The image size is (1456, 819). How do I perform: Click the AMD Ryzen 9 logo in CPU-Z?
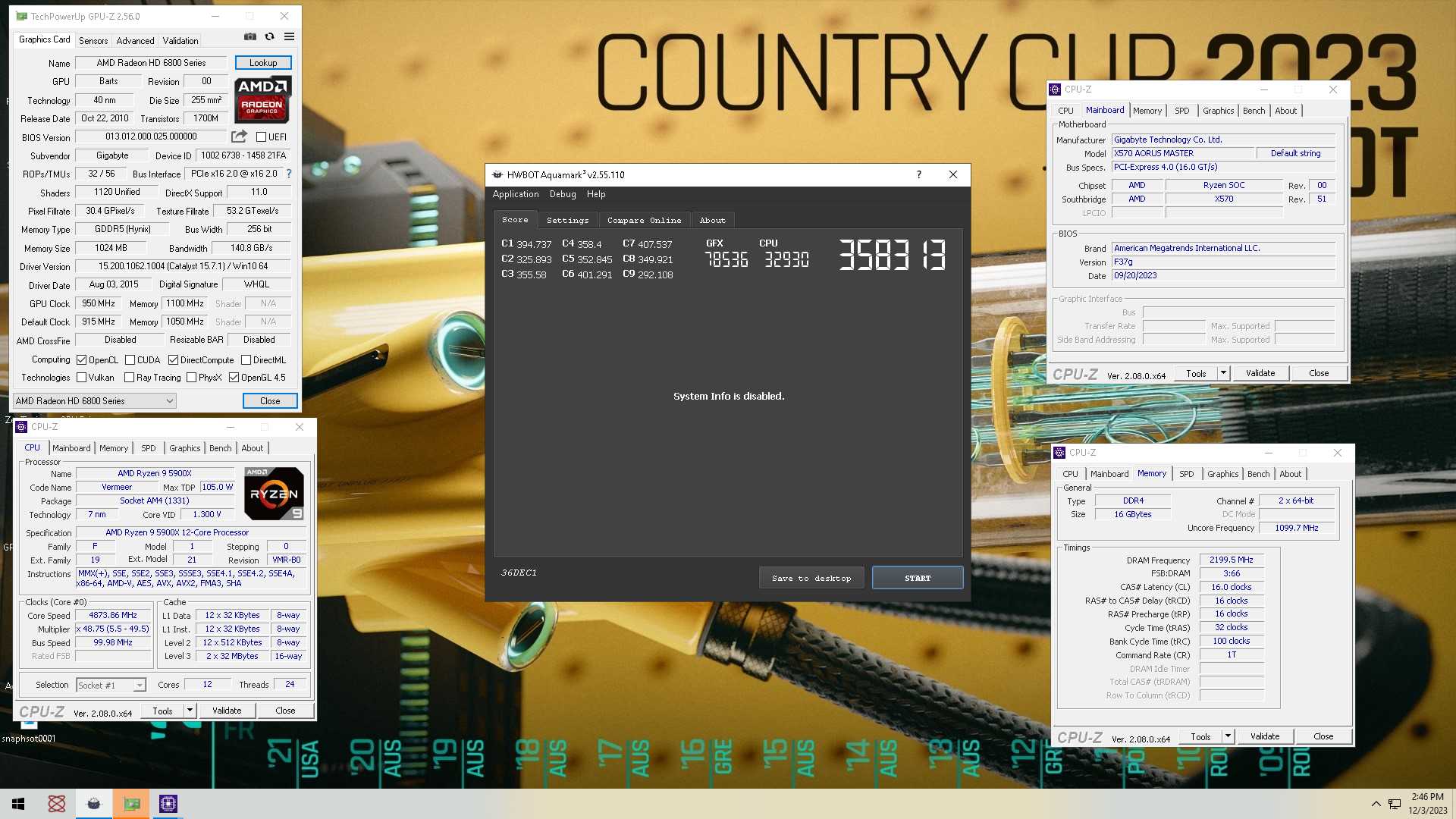coord(274,494)
